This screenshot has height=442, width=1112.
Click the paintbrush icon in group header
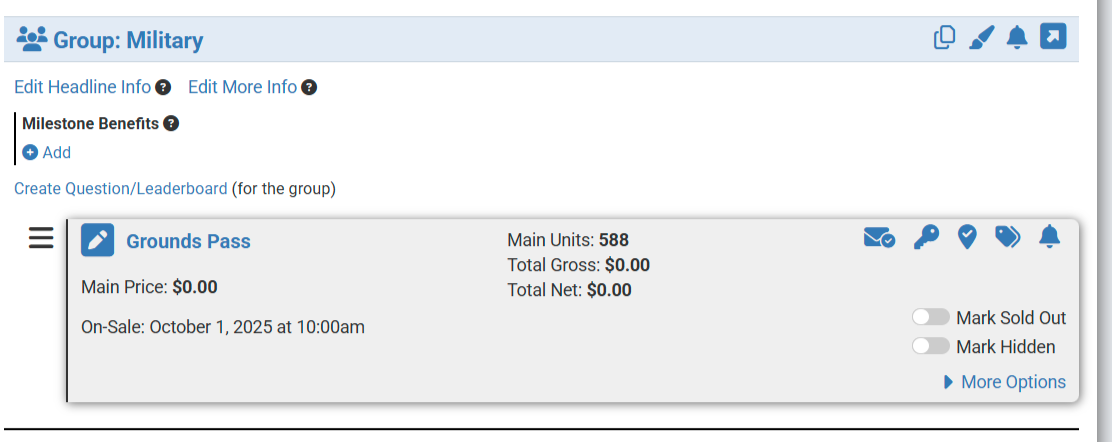point(982,38)
